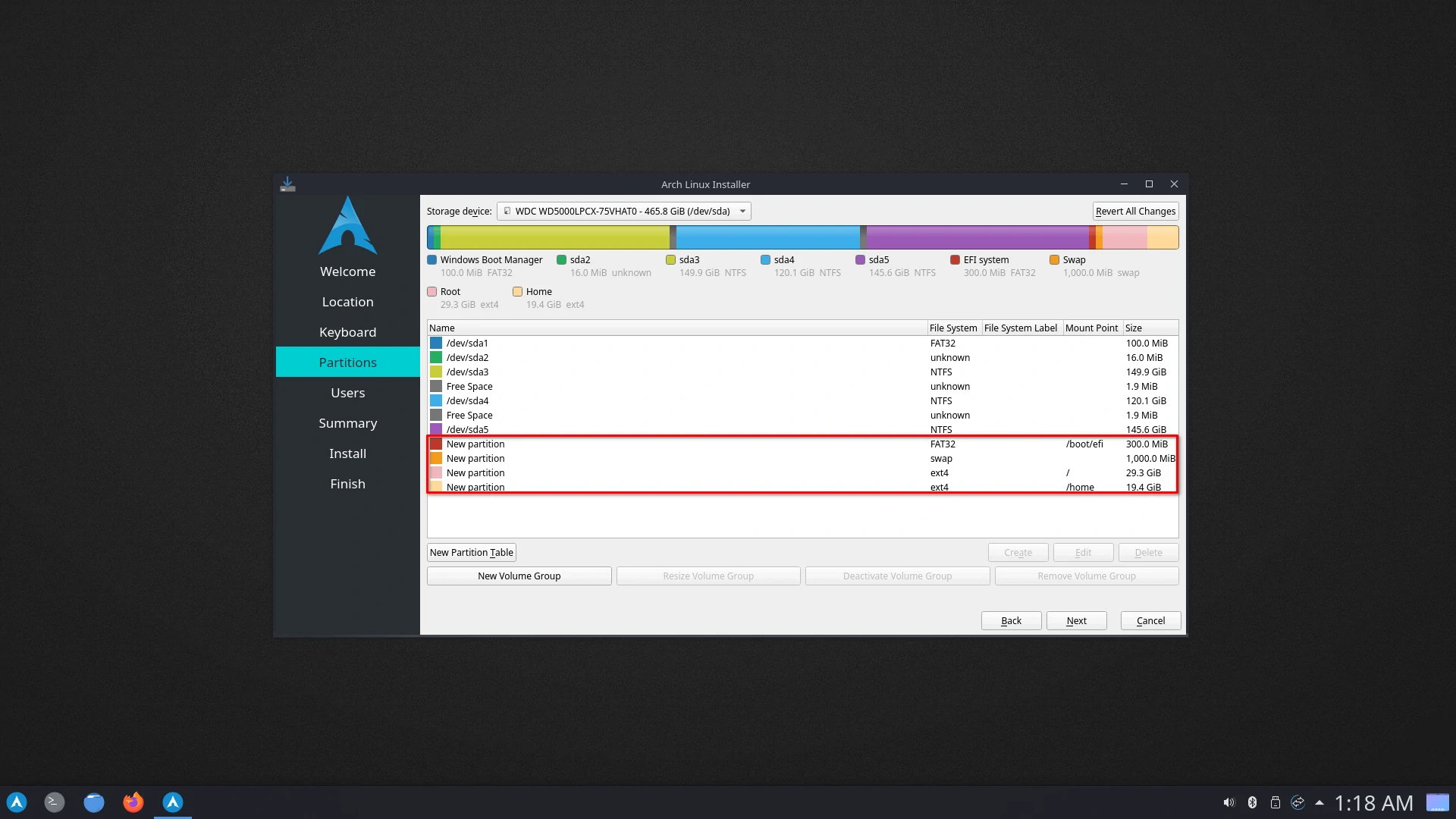Click the Arch Linux launcher icon in taskbar
Image resolution: width=1456 pixels, height=819 pixels.
(17, 802)
